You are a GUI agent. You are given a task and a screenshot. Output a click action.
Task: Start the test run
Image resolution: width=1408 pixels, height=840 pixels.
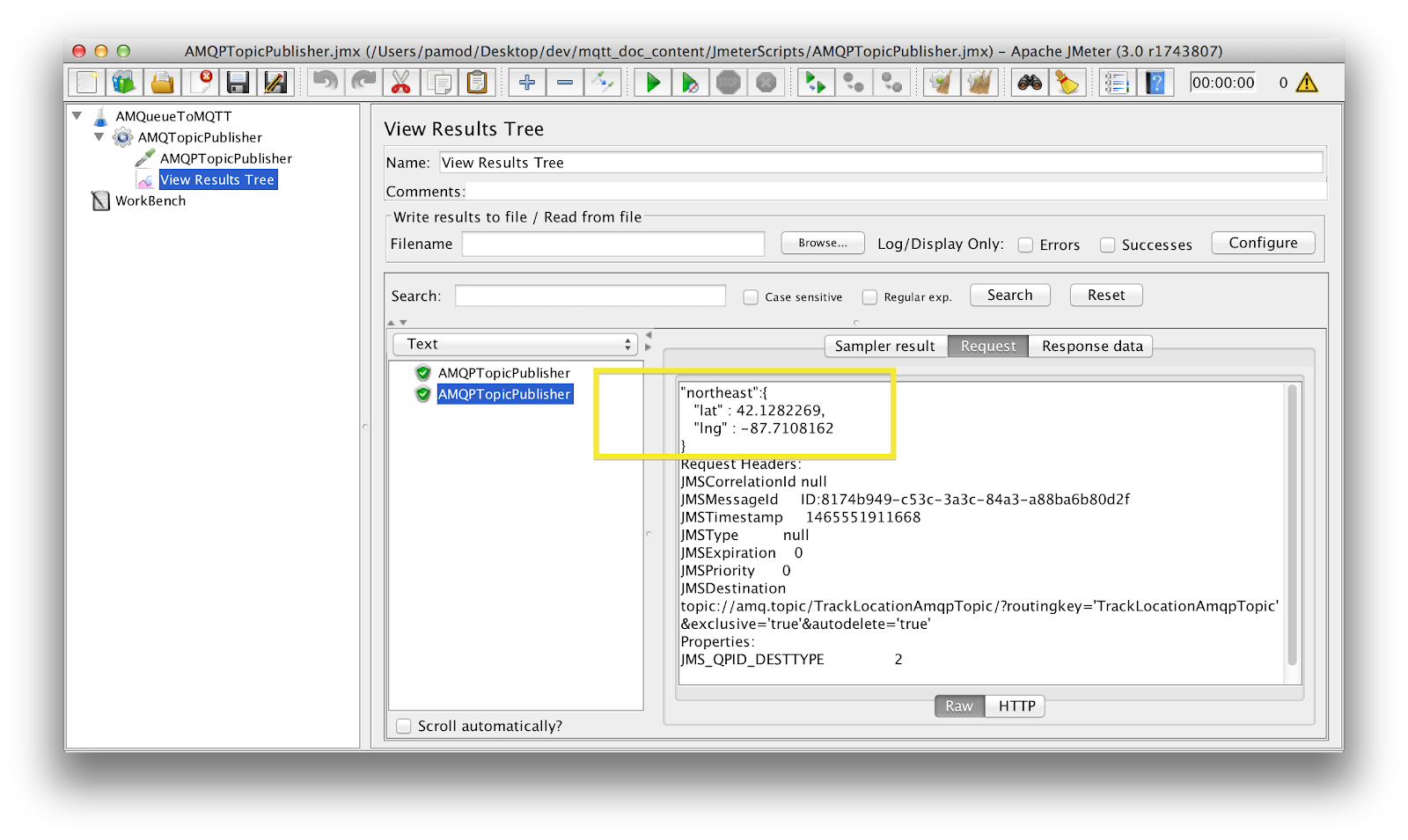click(x=653, y=83)
